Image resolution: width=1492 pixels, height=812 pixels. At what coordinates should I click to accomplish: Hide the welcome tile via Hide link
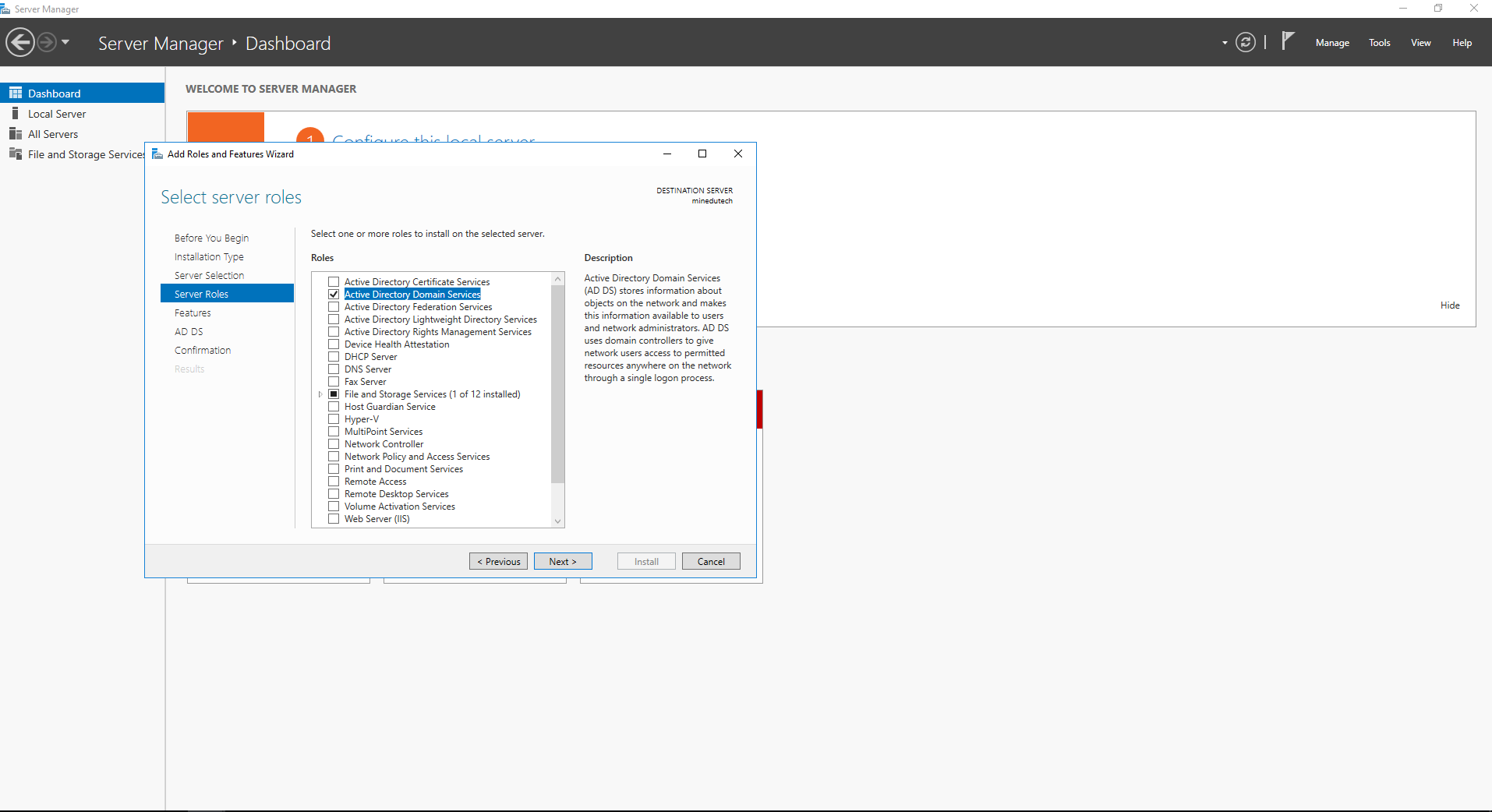[x=1449, y=305]
